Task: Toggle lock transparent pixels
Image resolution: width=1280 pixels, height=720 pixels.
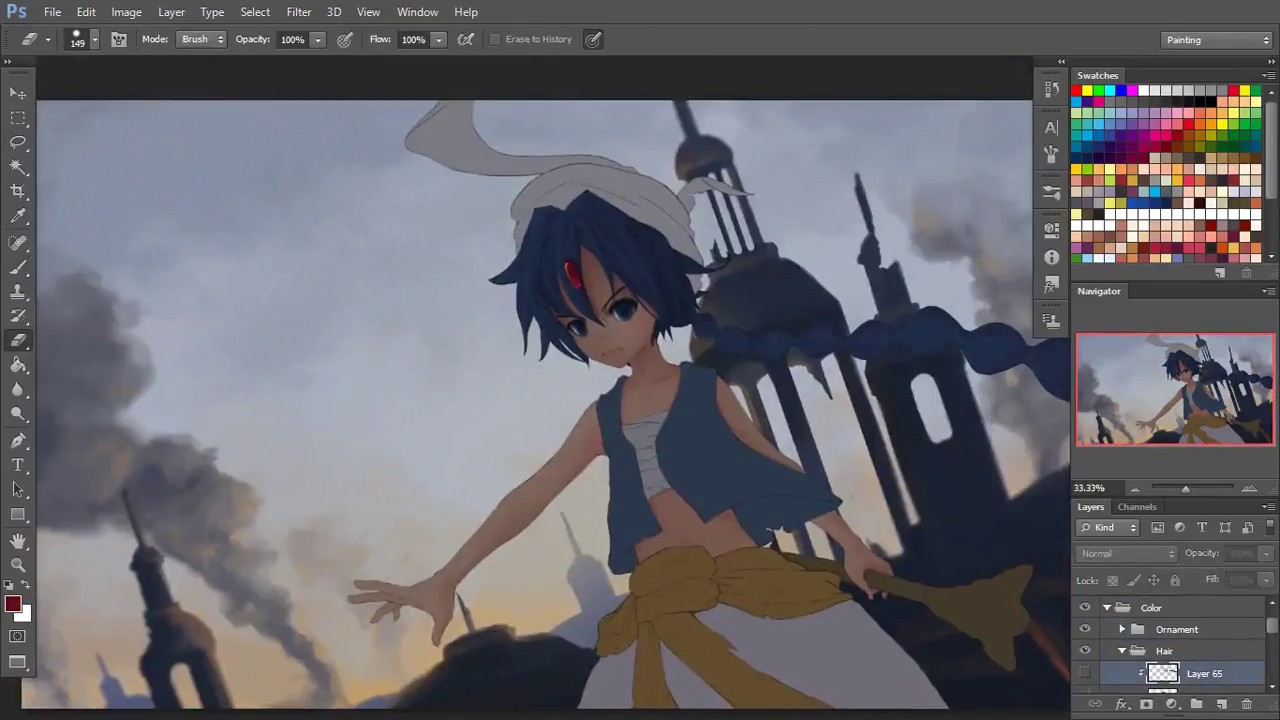Action: [x=1112, y=580]
